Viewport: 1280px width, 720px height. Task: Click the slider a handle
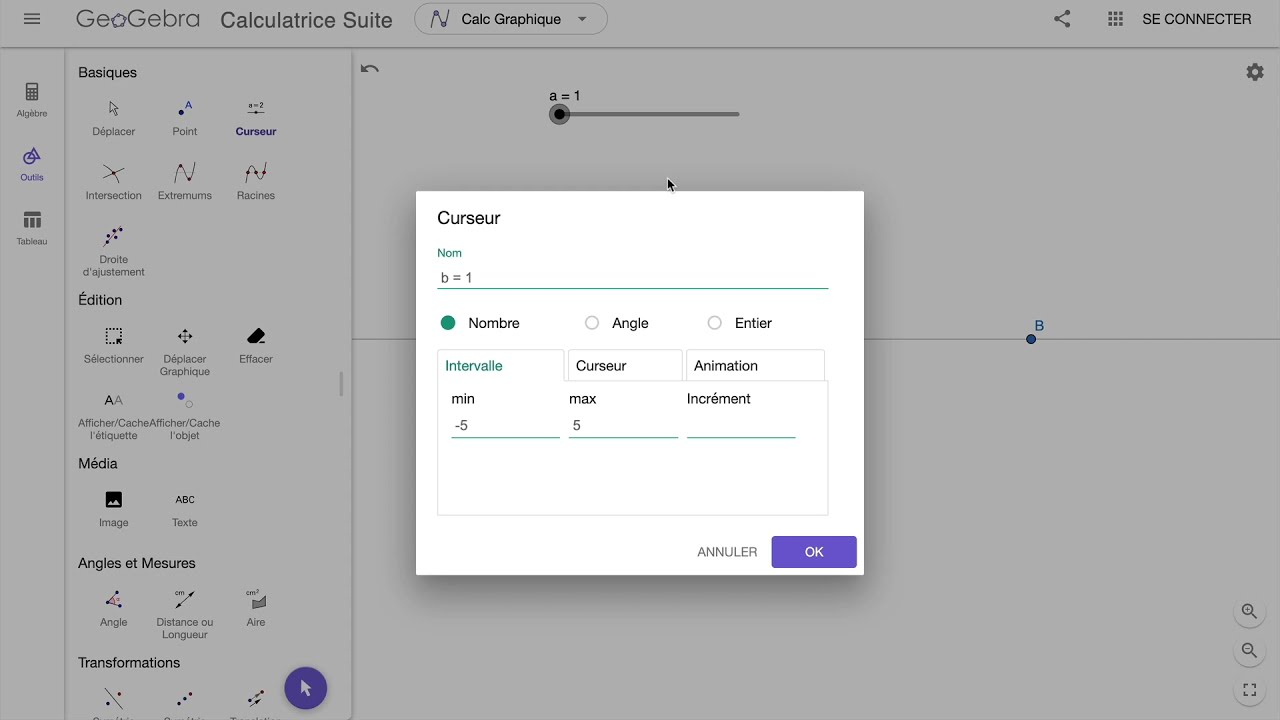tap(560, 114)
